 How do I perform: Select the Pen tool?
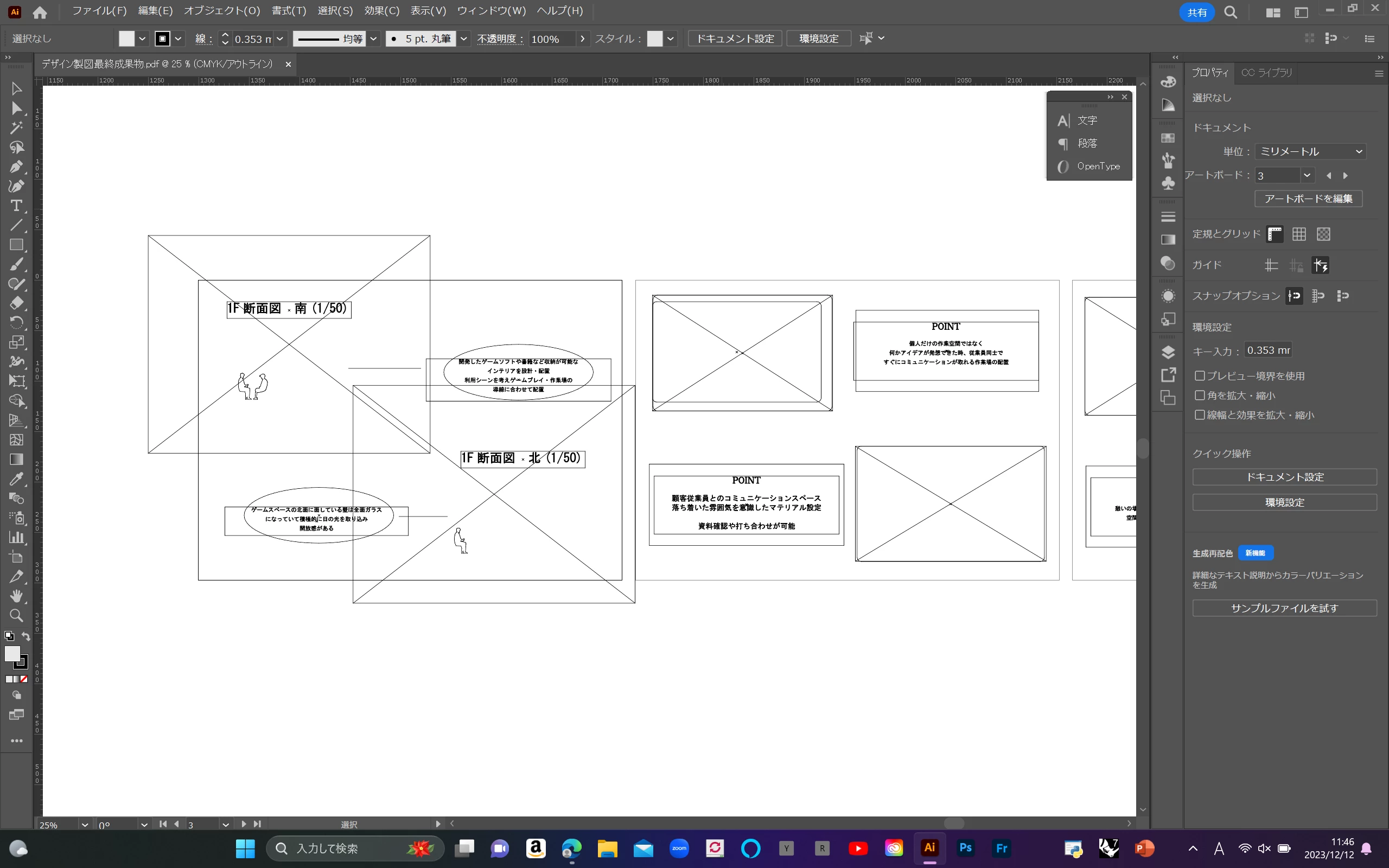coord(16,167)
